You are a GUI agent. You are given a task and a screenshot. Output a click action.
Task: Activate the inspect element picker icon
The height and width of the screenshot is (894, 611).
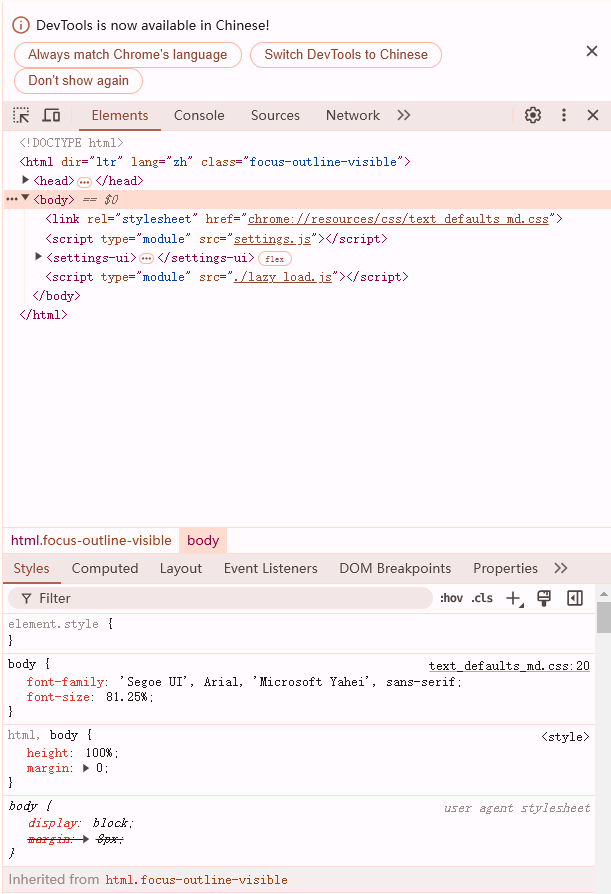(21, 115)
